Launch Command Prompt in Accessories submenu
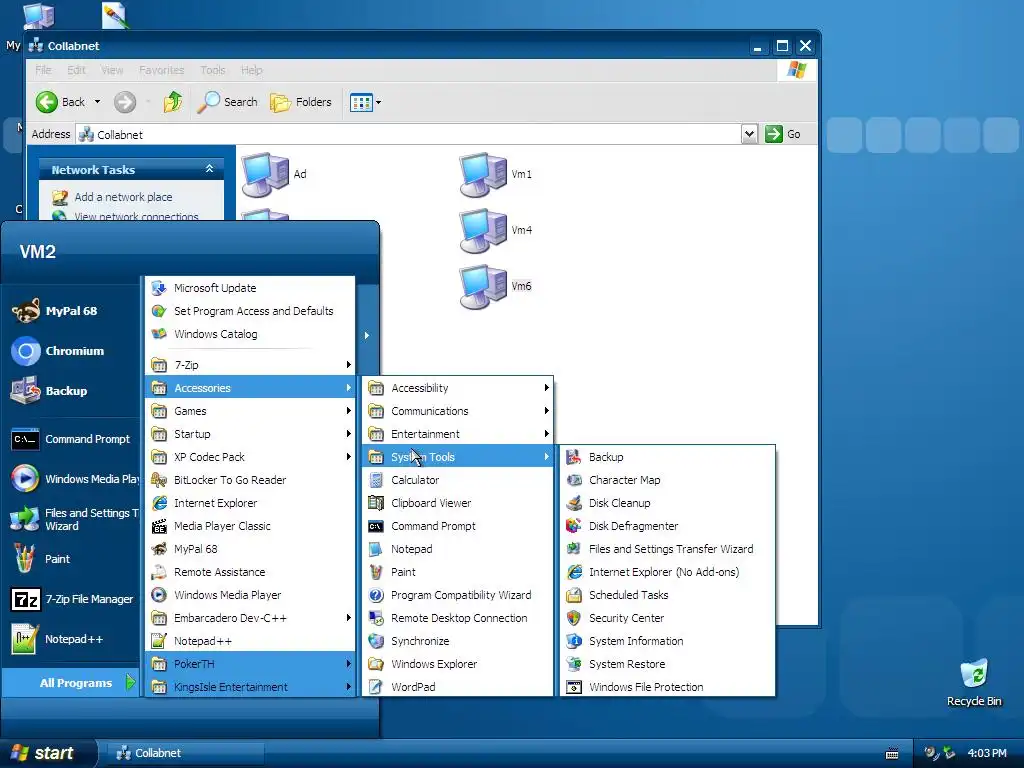1024x768 pixels. point(457,526)
